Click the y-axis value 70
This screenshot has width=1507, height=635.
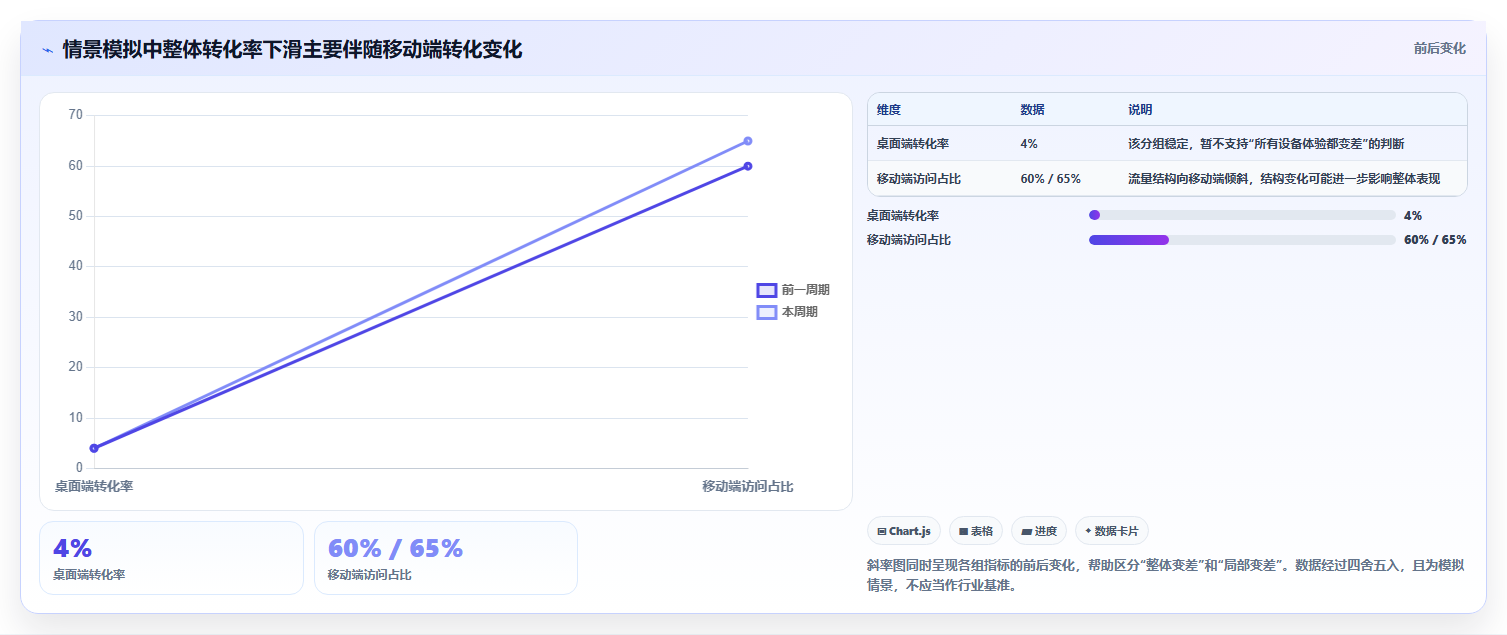76,115
